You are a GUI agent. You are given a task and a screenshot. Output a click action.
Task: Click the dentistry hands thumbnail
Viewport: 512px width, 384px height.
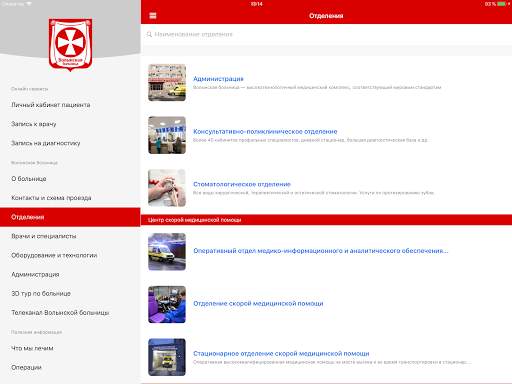[x=167, y=188]
